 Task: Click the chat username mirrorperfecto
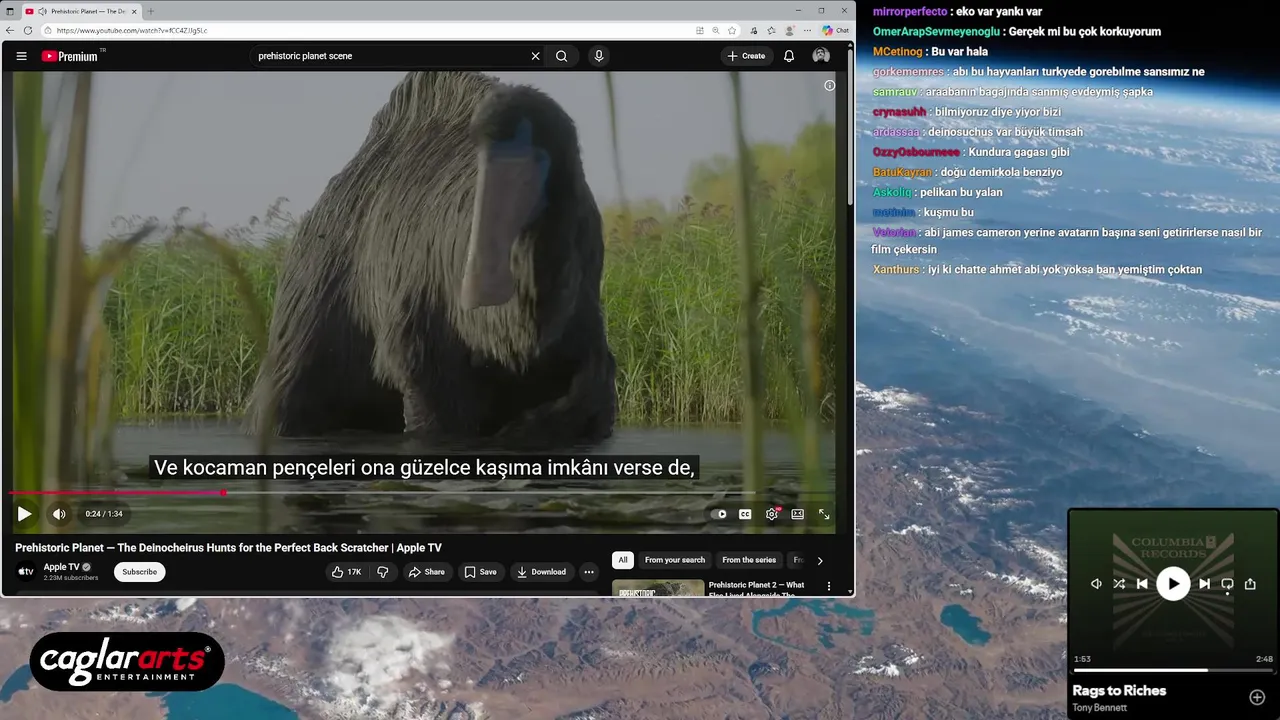[910, 12]
